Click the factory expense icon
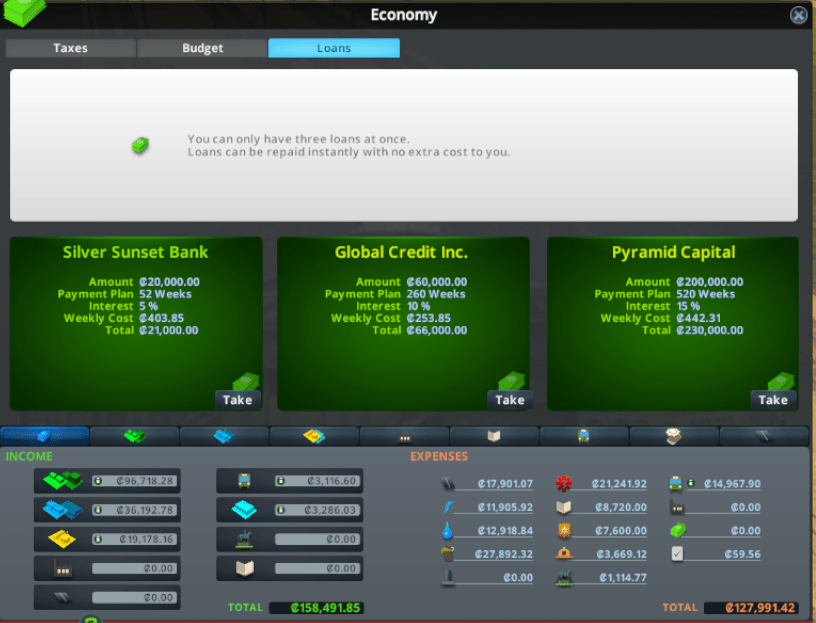 point(677,507)
